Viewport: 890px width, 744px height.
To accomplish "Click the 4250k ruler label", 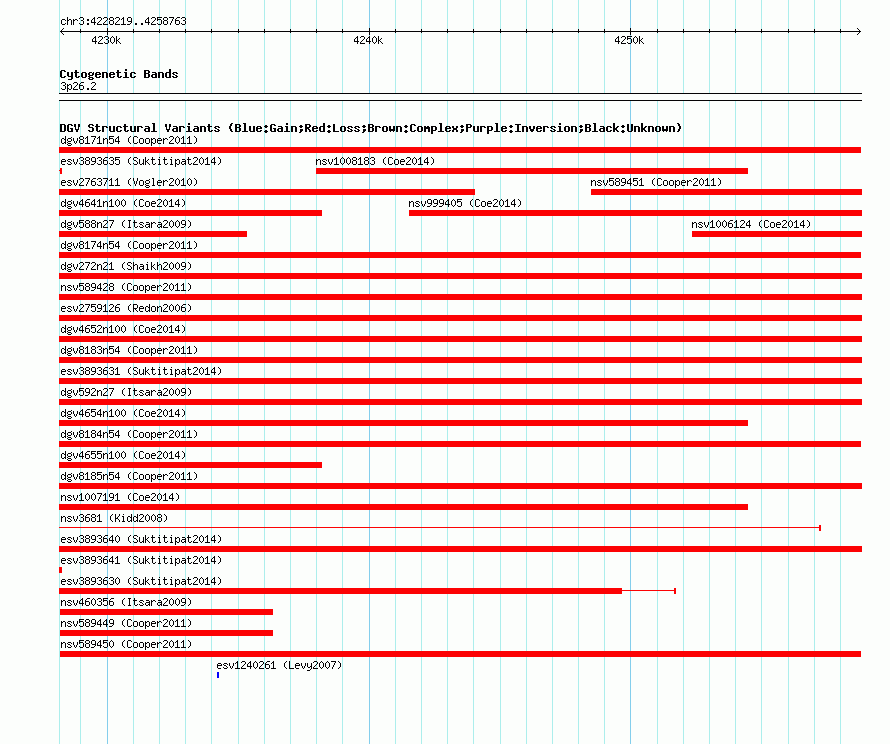I will point(629,40).
